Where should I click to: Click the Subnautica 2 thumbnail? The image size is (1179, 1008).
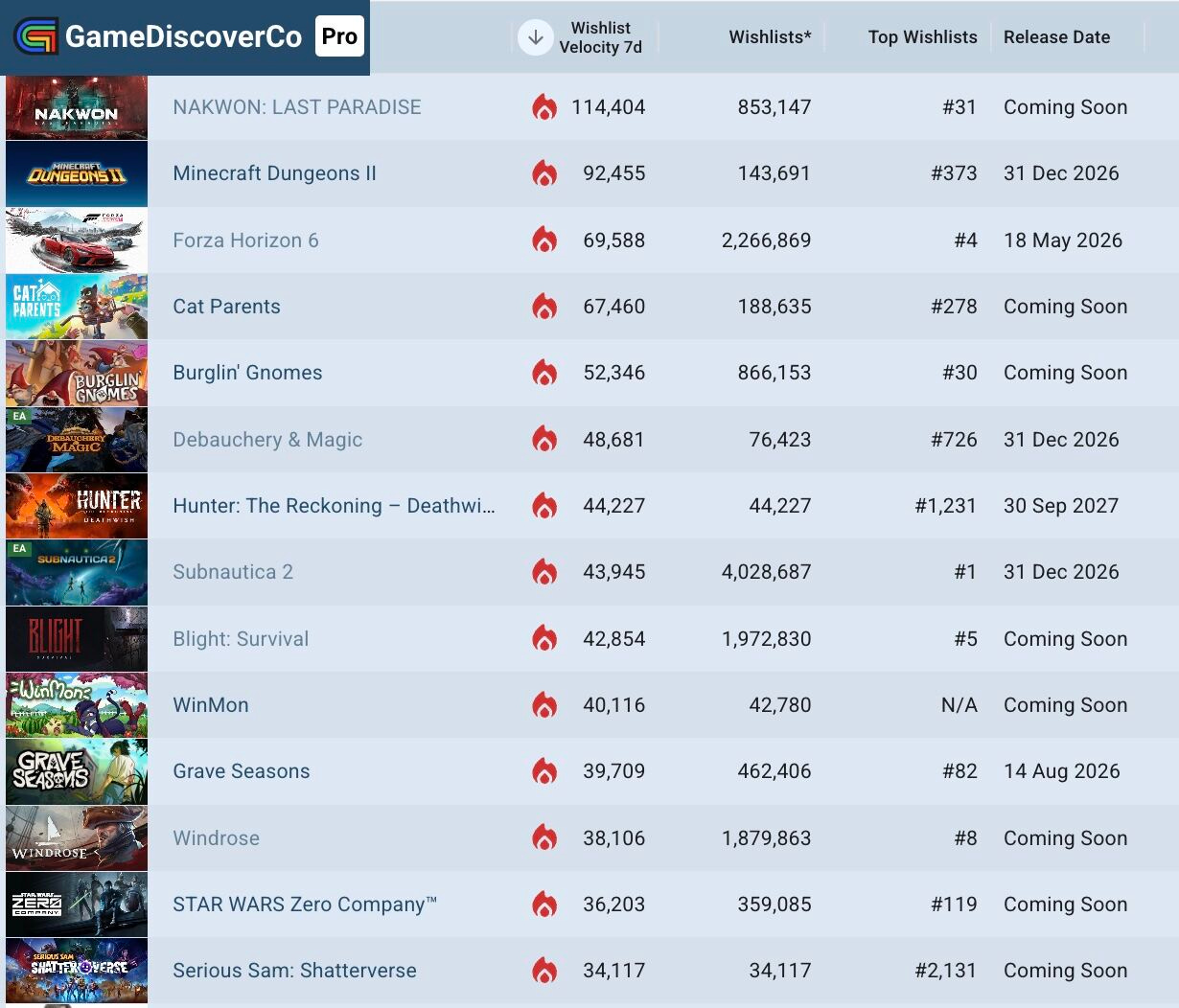tap(77, 572)
